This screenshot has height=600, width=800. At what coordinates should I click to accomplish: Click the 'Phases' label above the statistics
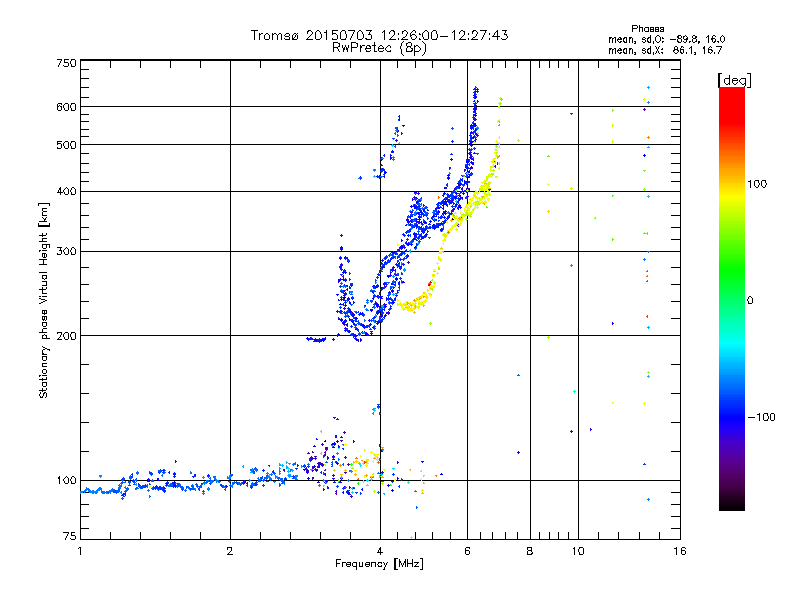click(647, 29)
